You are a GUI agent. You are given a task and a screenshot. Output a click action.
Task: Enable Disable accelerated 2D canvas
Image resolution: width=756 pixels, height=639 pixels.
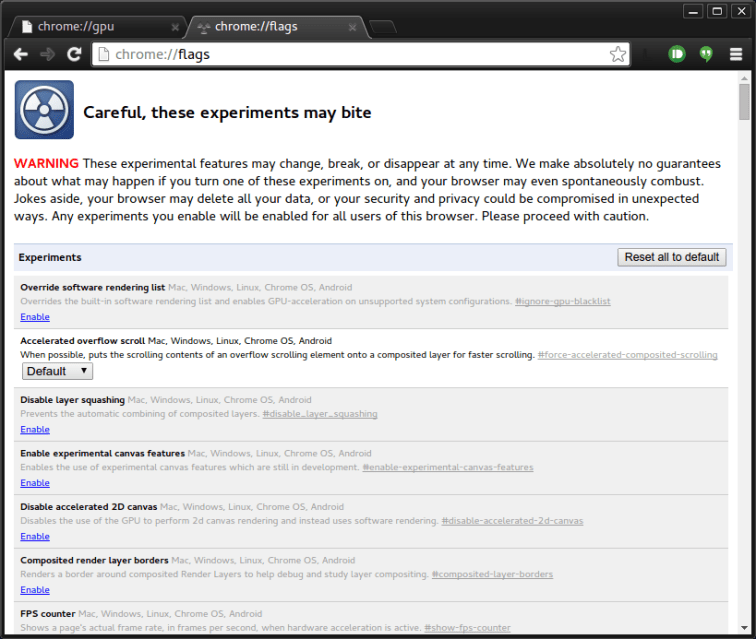coord(35,536)
